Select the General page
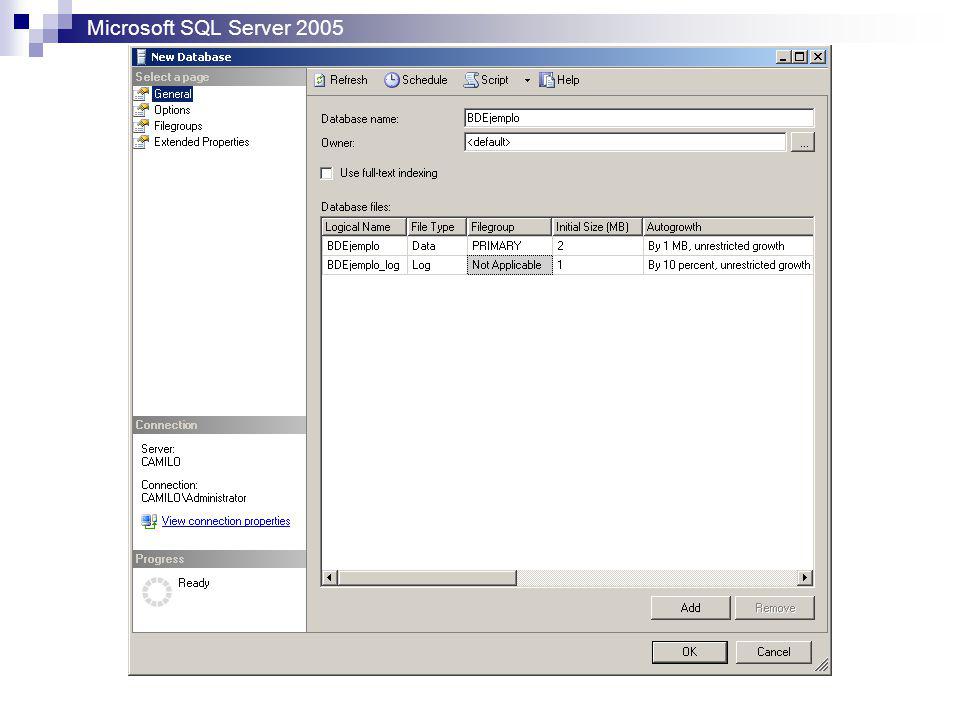Viewport: 960px width, 720px height. coord(173,94)
